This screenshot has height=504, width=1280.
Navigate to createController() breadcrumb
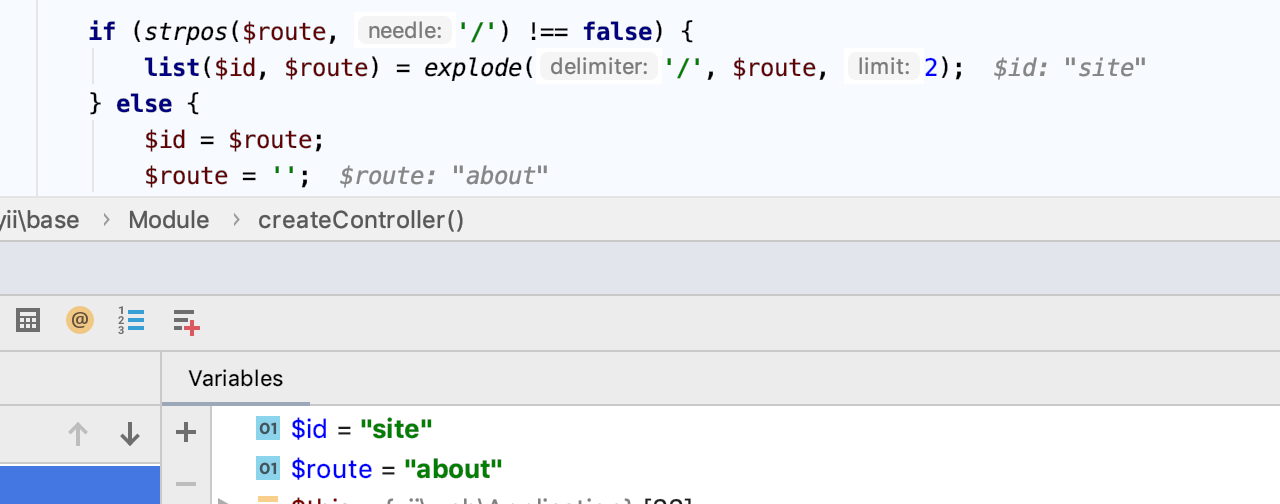click(361, 220)
